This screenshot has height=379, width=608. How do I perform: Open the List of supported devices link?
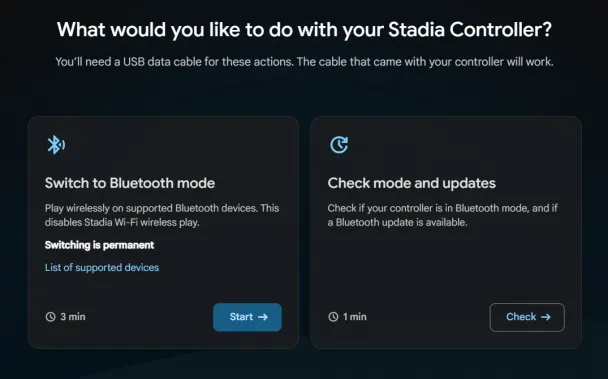(x=102, y=268)
